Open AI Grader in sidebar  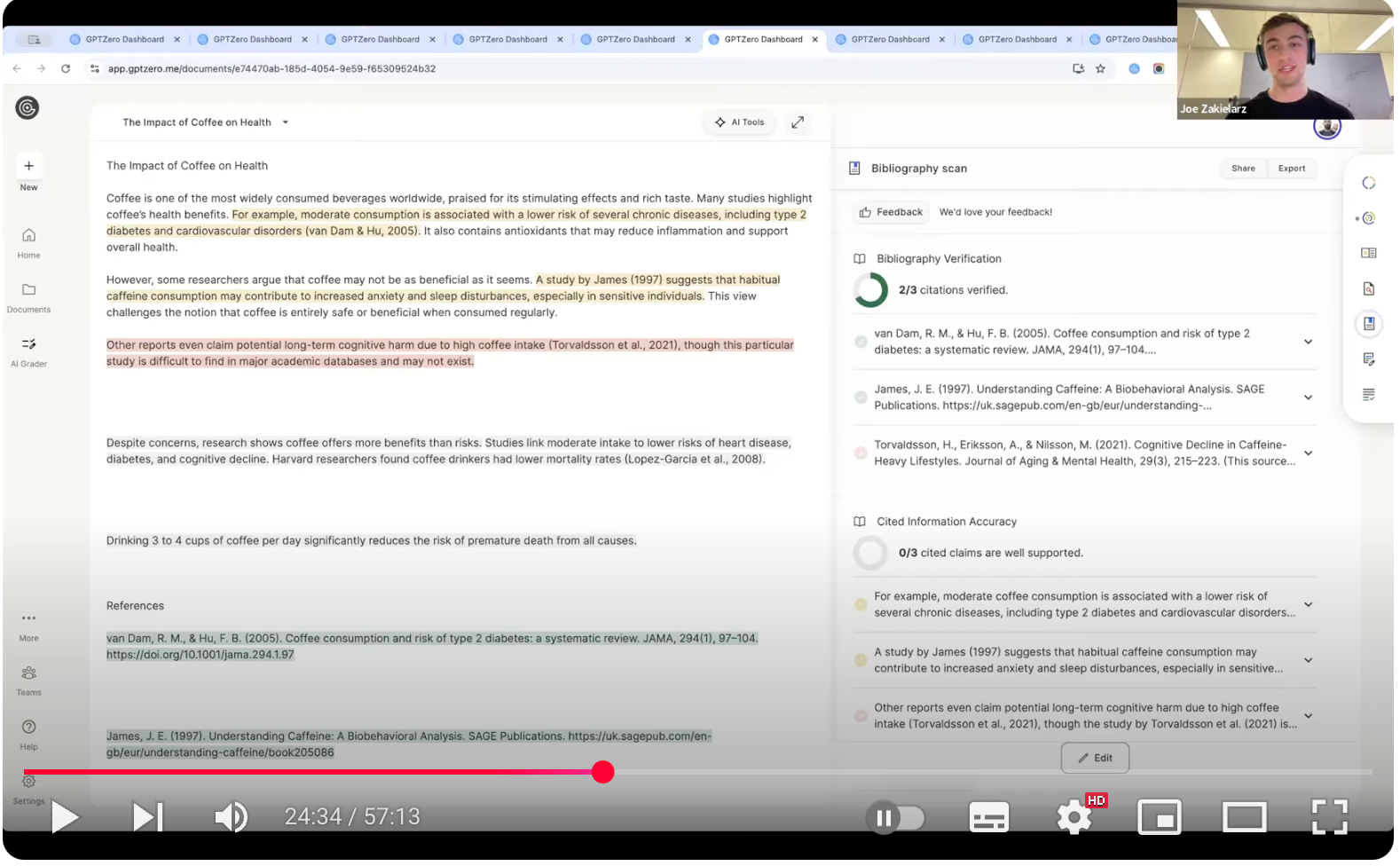[x=28, y=351]
